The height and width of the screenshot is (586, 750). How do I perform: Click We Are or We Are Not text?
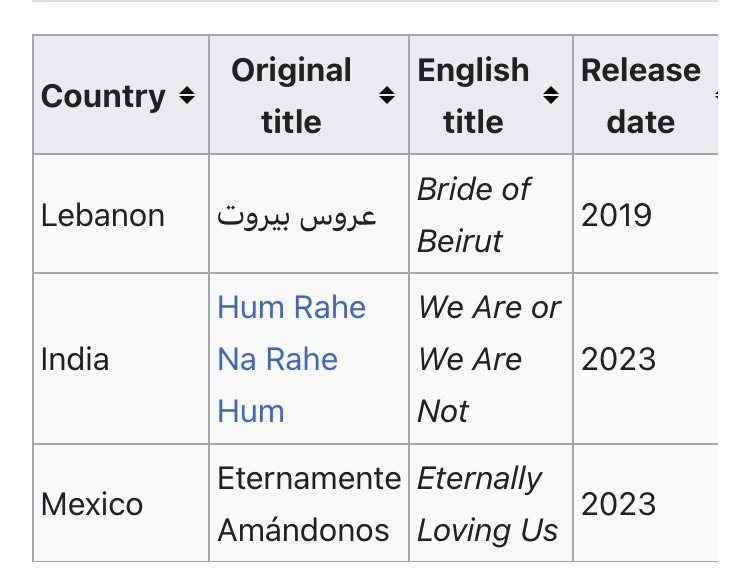tap(488, 359)
